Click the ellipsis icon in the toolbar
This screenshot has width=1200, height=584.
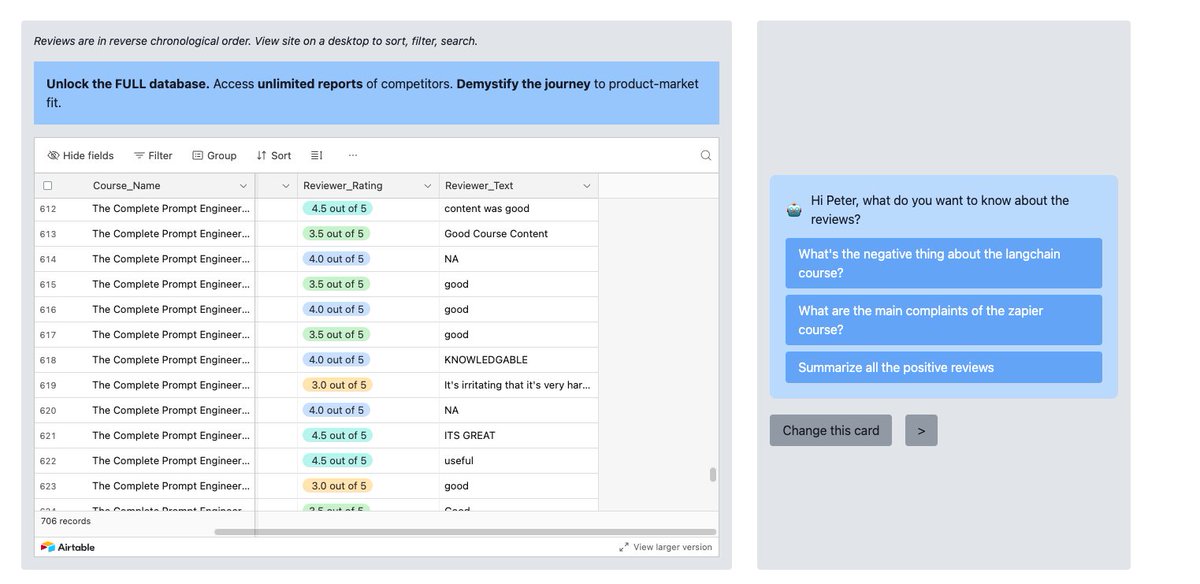point(353,155)
